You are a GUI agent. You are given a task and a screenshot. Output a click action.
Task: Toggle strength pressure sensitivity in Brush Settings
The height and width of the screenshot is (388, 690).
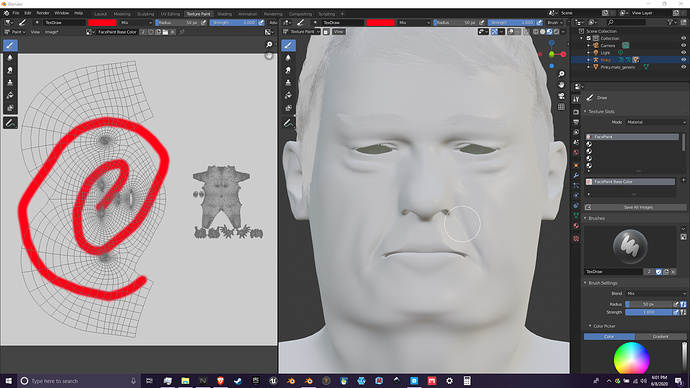coord(676,312)
